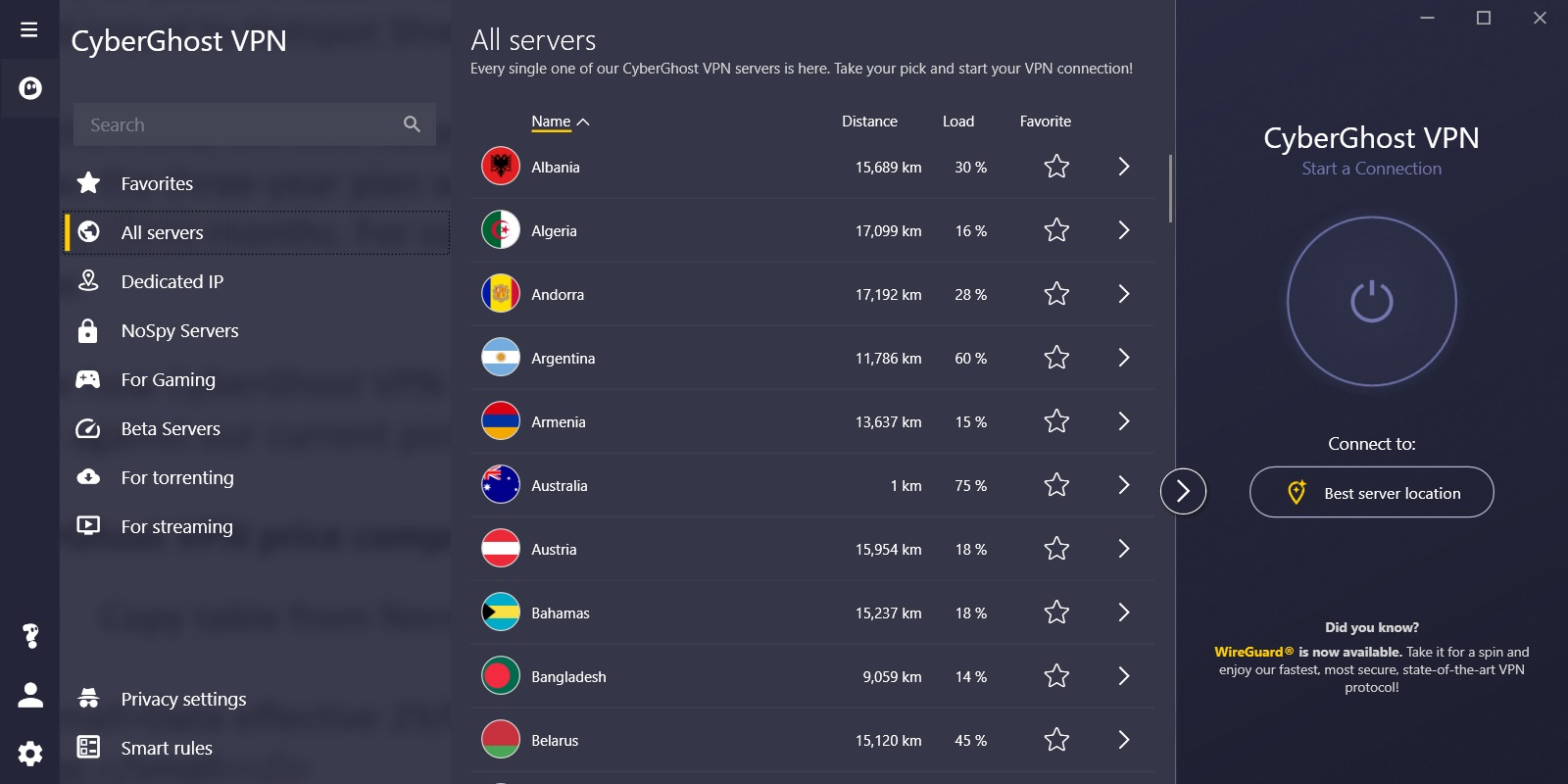Screen dimensions: 1568x784
Task: Click the CyberGhost ghost logo icon
Action: click(30, 89)
